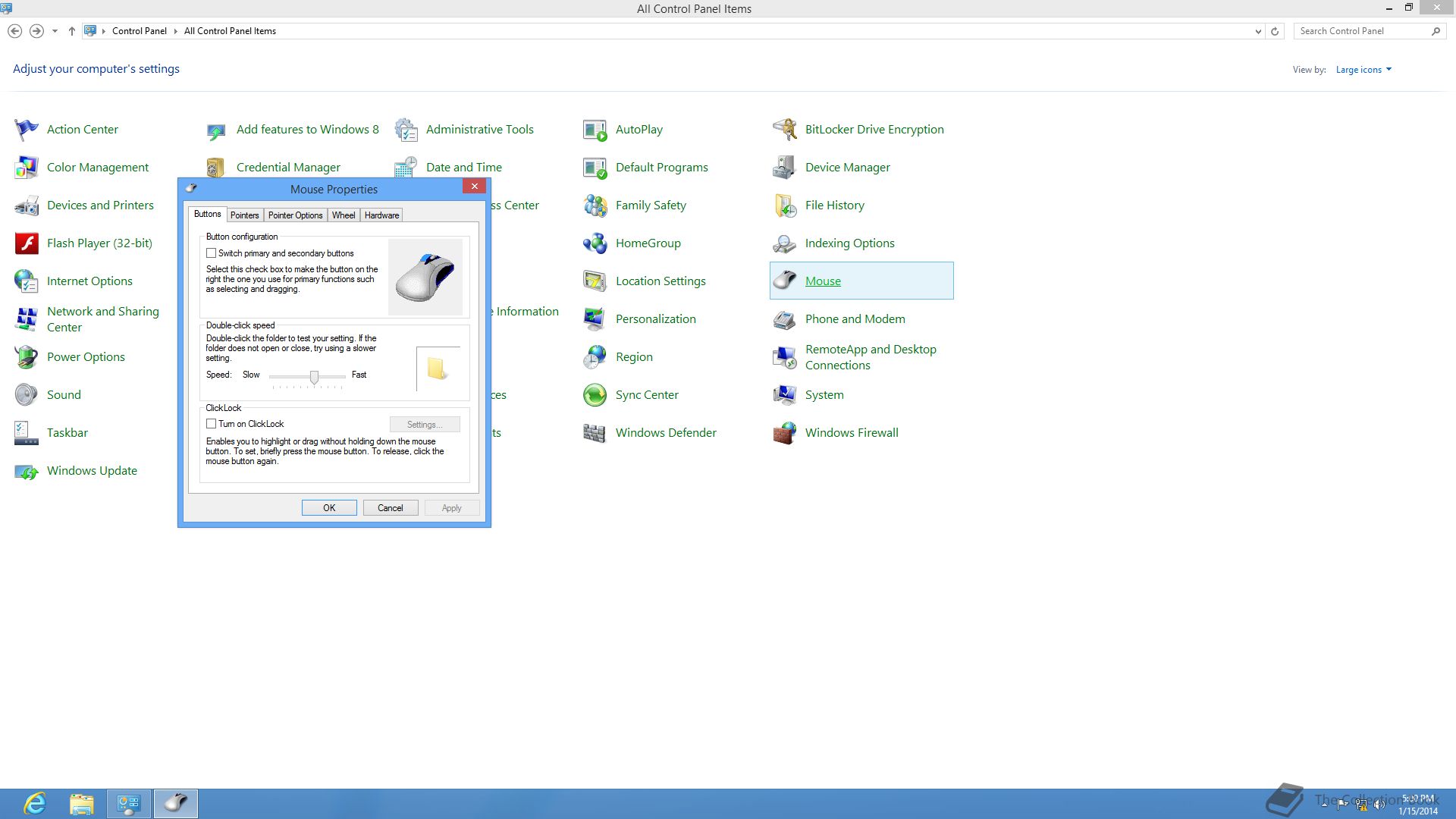Open the Date and Time link
The image size is (1456, 819).
(x=464, y=168)
